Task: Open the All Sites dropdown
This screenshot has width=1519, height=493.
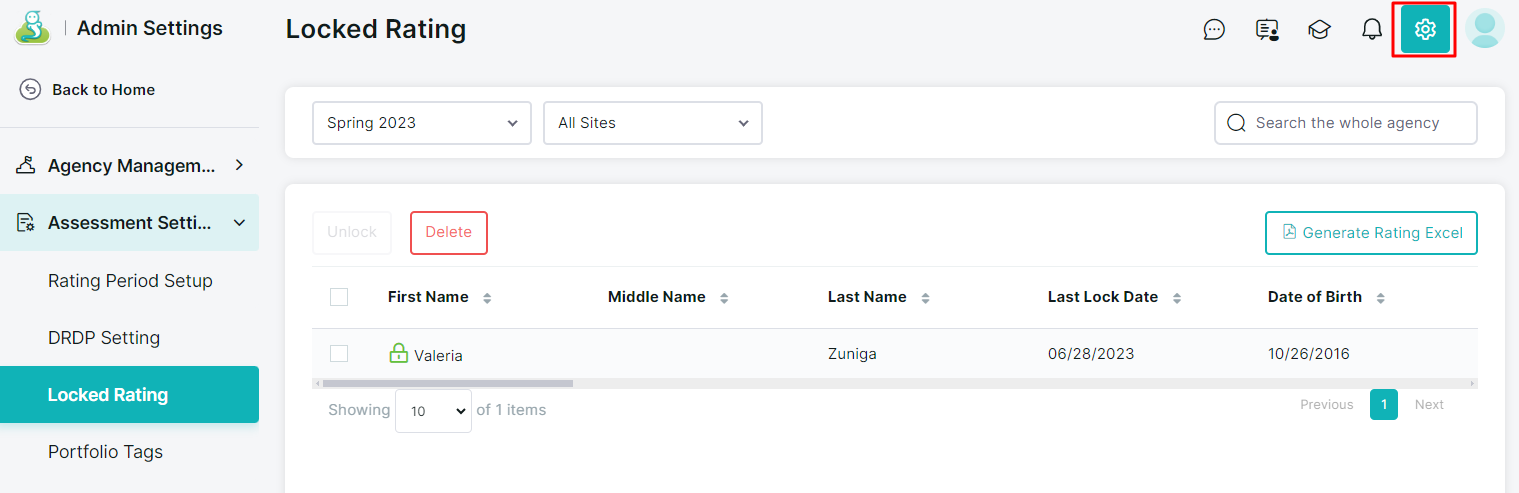Action: pyautogui.click(x=653, y=123)
